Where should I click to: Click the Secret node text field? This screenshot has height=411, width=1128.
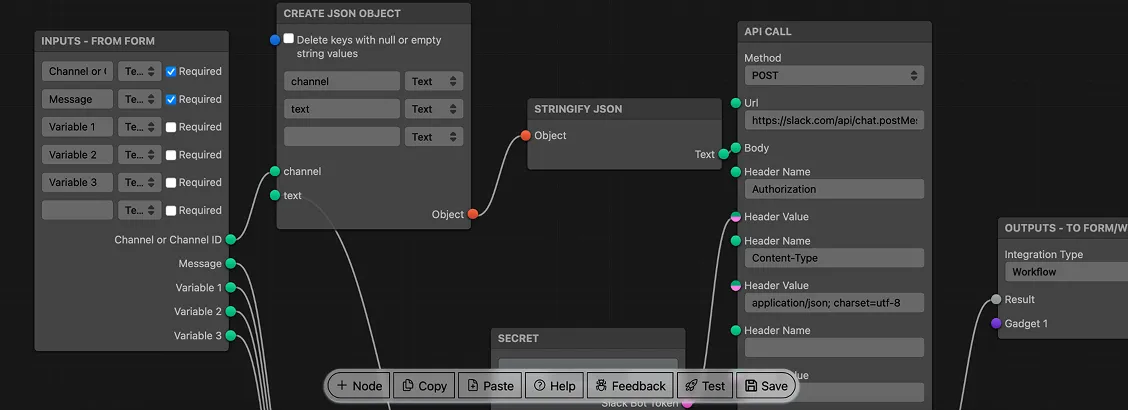[588, 365]
